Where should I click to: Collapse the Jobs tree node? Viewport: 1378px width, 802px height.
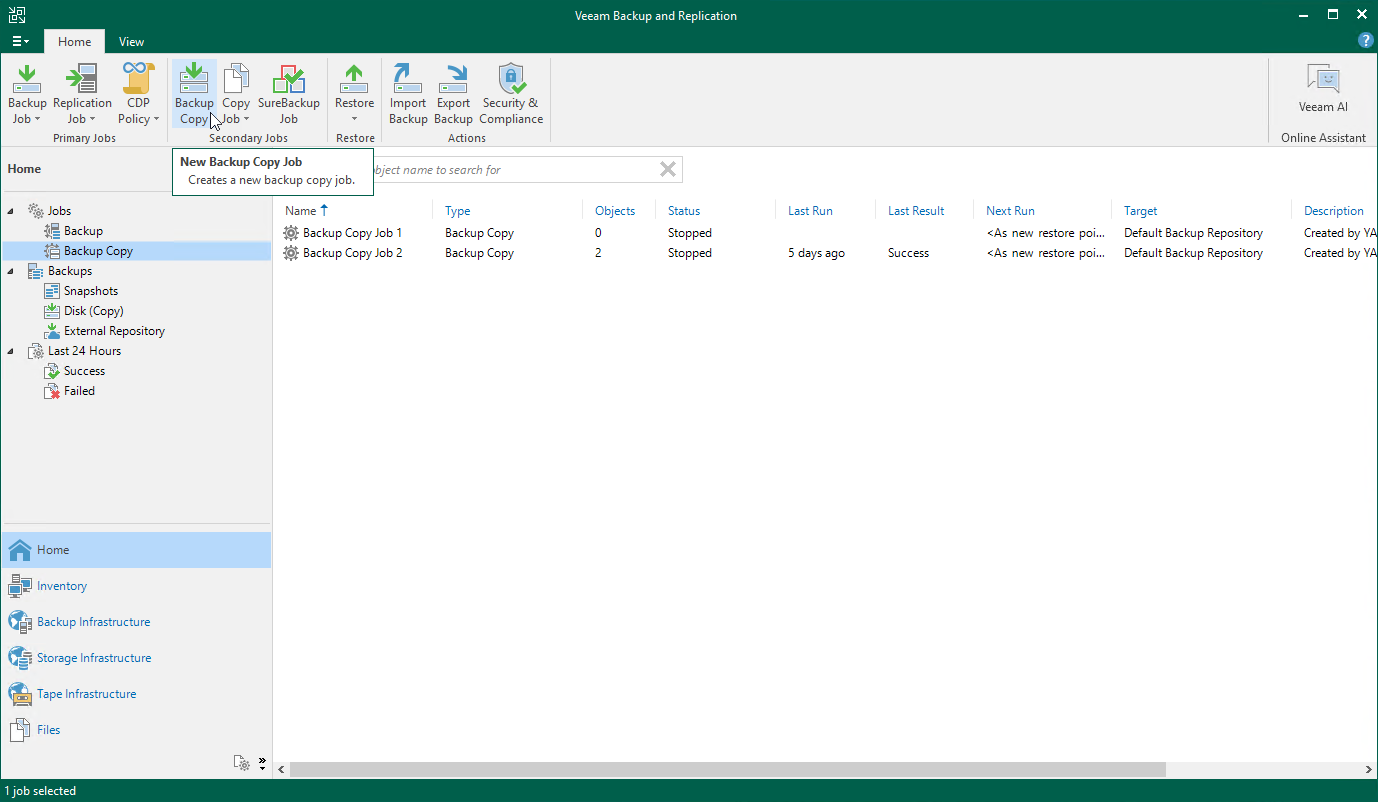pyautogui.click(x=12, y=211)
